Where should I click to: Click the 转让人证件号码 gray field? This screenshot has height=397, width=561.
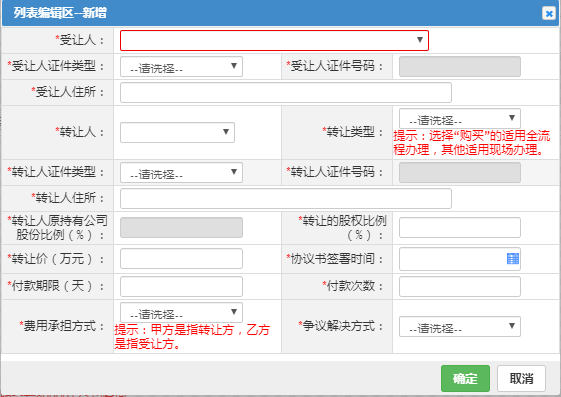(460, 173)
